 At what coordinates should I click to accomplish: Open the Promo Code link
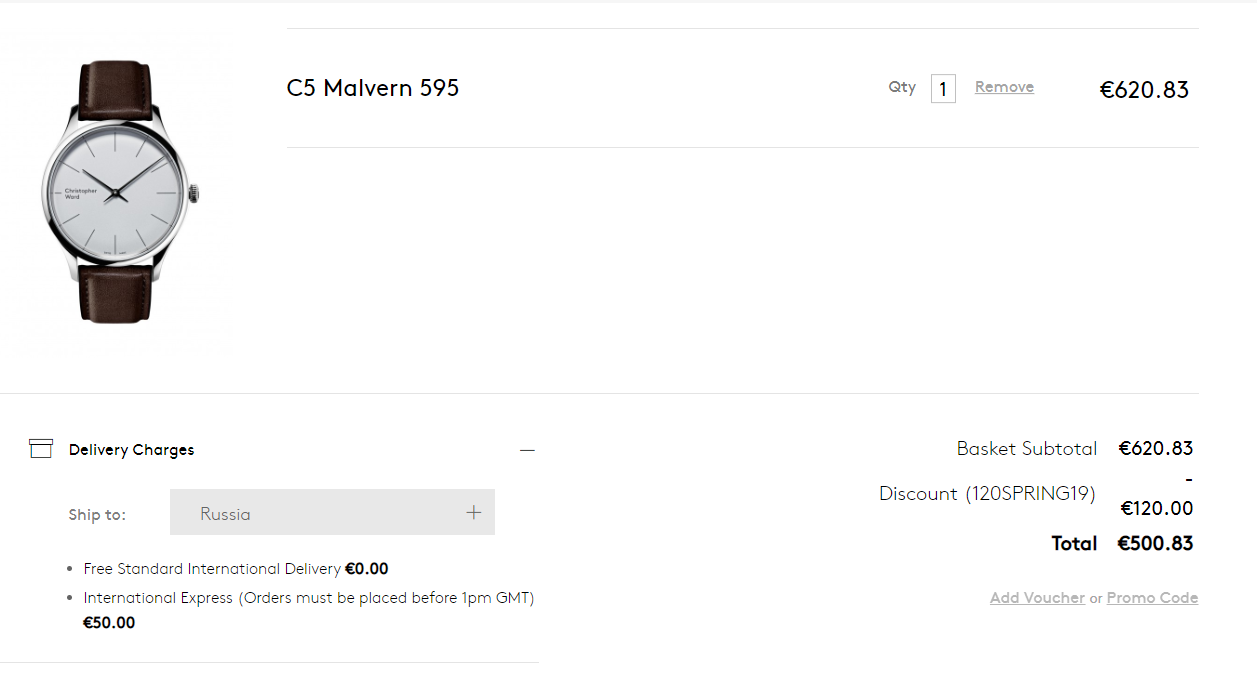point(1152,598)
